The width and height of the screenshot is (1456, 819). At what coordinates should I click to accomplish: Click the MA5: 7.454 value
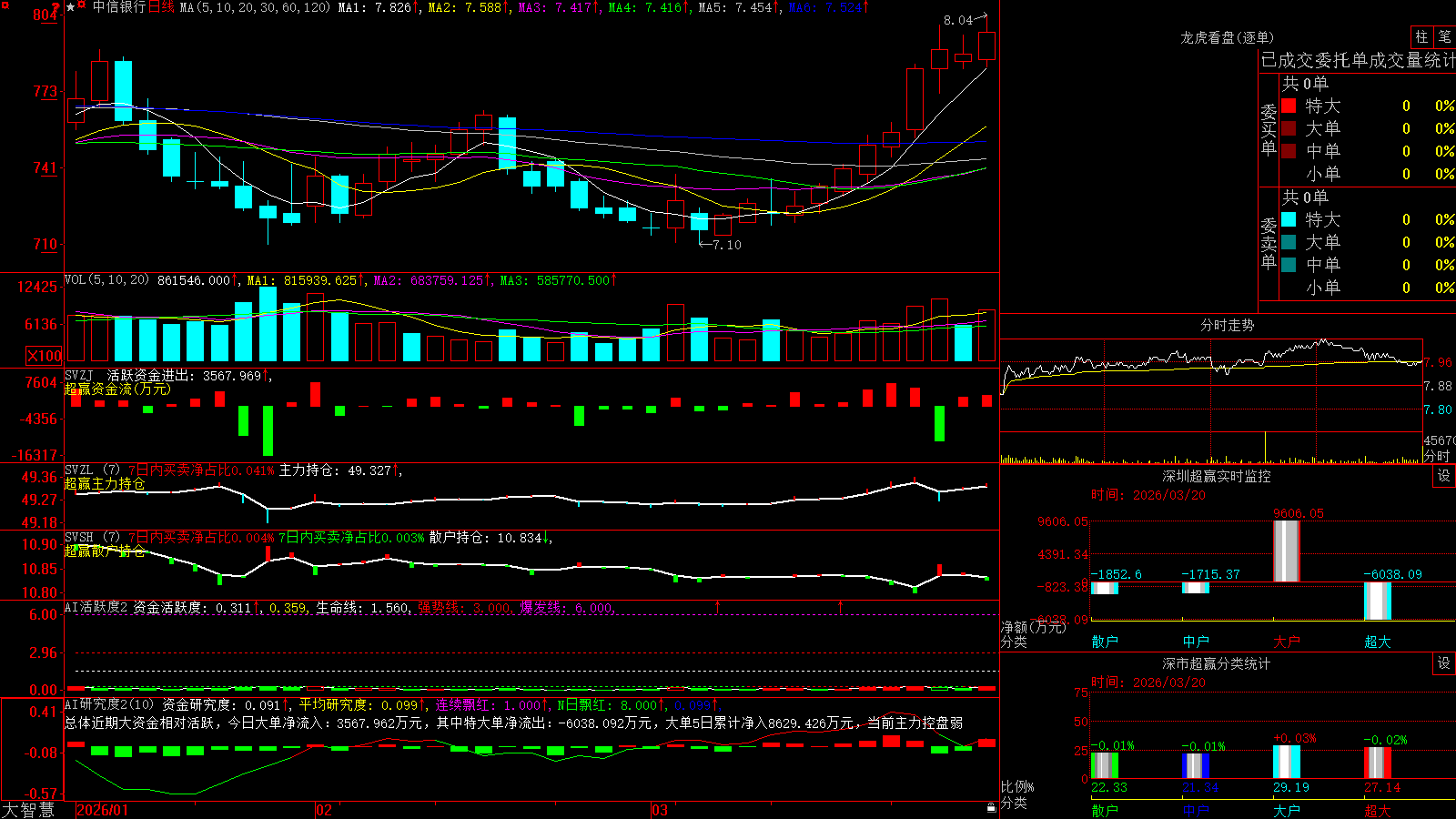tap(739, 7)
